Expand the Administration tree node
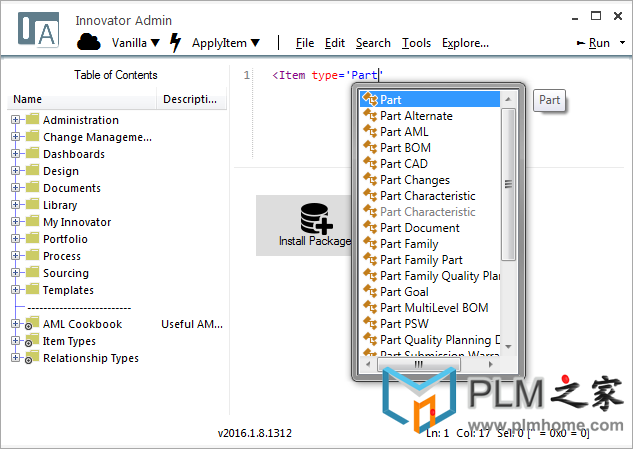The height and width of the screenshot is (449, 633). (x=15, y=120)
